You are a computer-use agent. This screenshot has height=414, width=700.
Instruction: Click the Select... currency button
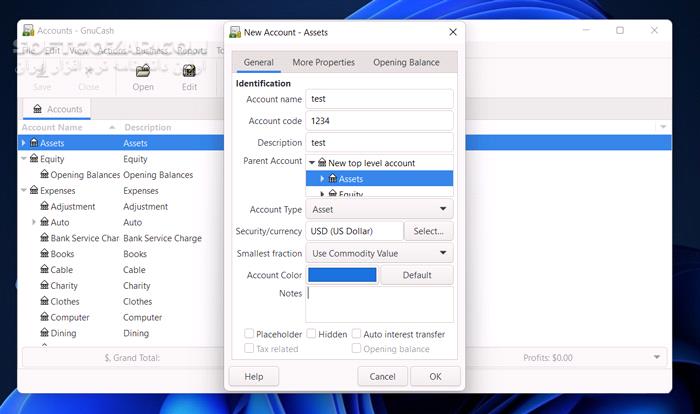coord(428,231)
